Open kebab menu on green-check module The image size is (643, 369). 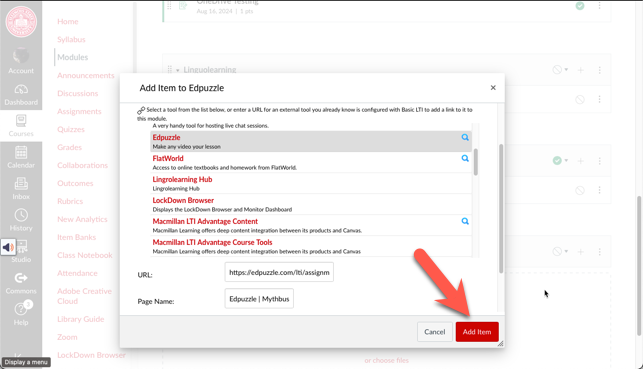click(600, 161)
